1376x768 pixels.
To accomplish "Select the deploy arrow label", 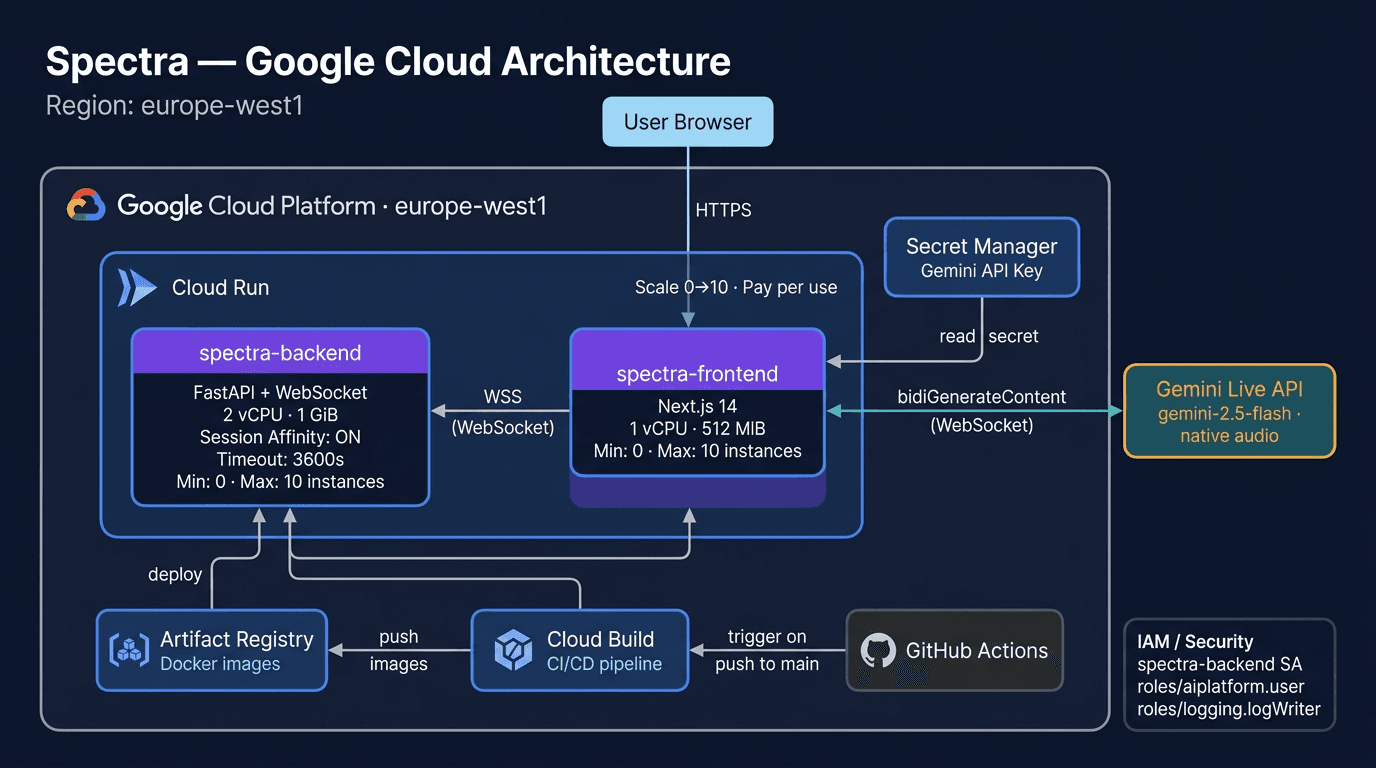I will [175, 574].
